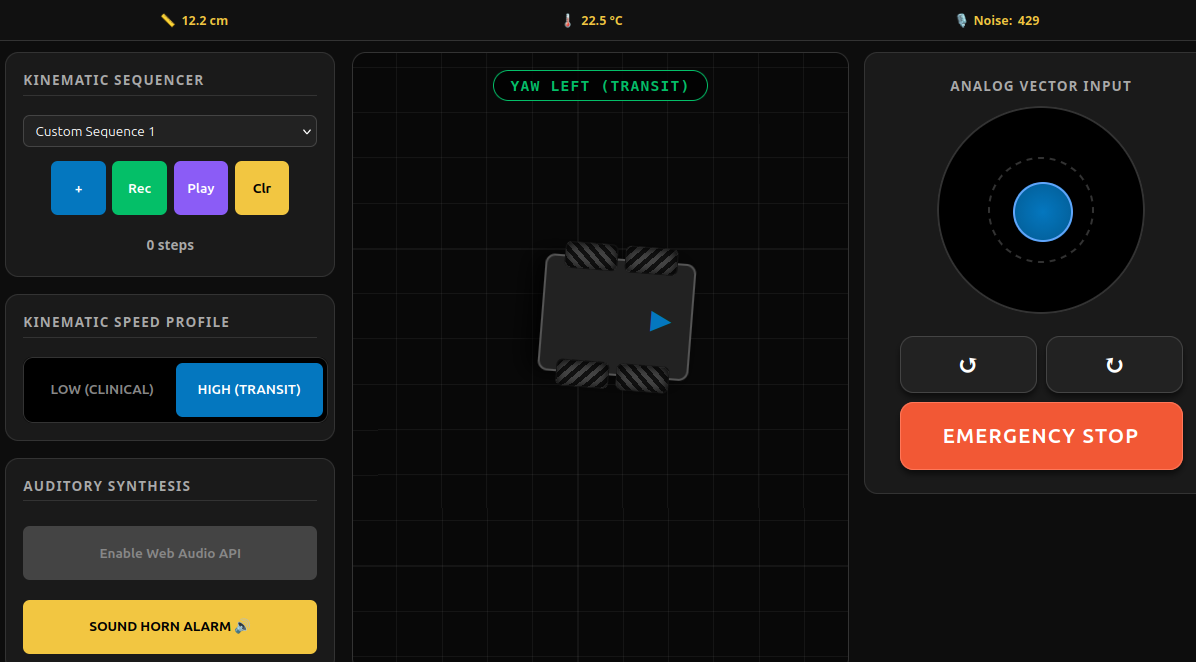Click the KINEMATIC SPEED PROFILE heading
The width and height of the screenshot is (1196, 662).
tap(127, 322)
